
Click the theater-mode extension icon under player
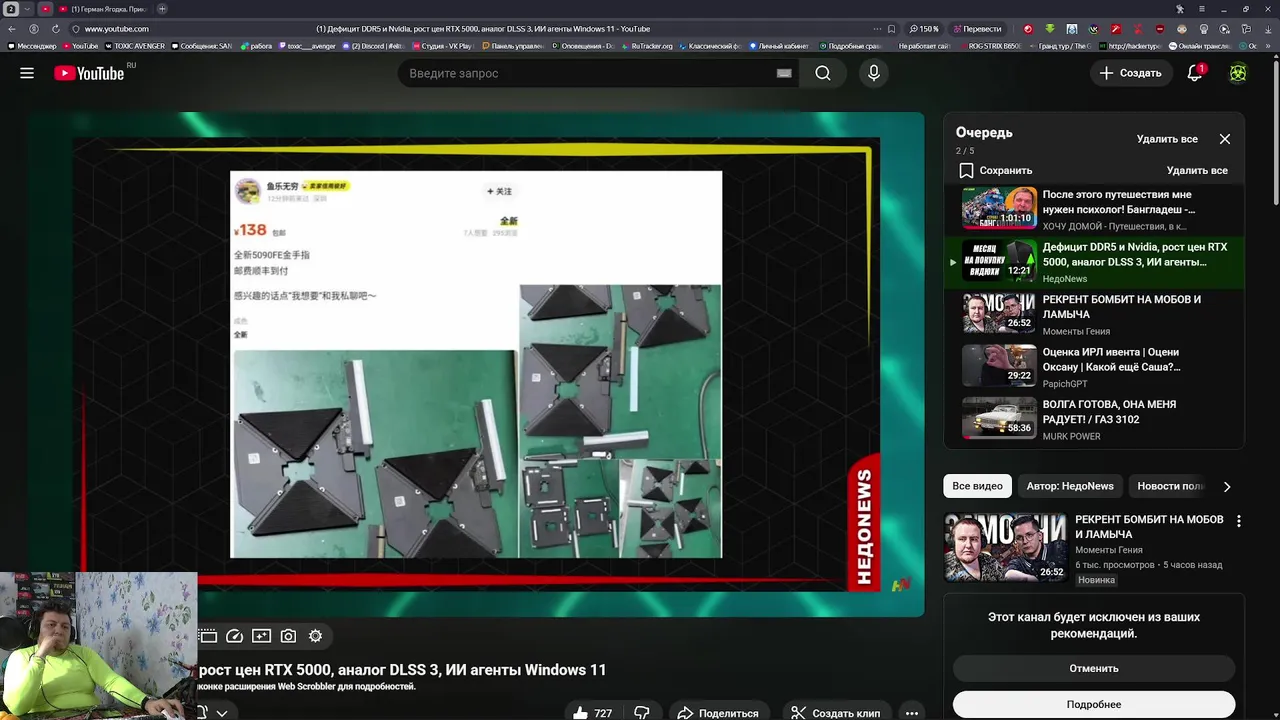(207, 636)
